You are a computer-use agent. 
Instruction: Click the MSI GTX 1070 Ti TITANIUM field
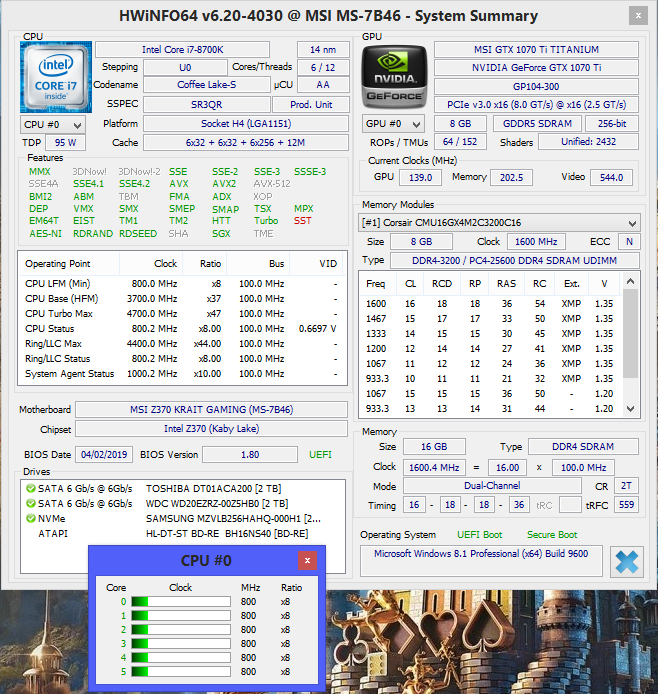coord(536,50)
